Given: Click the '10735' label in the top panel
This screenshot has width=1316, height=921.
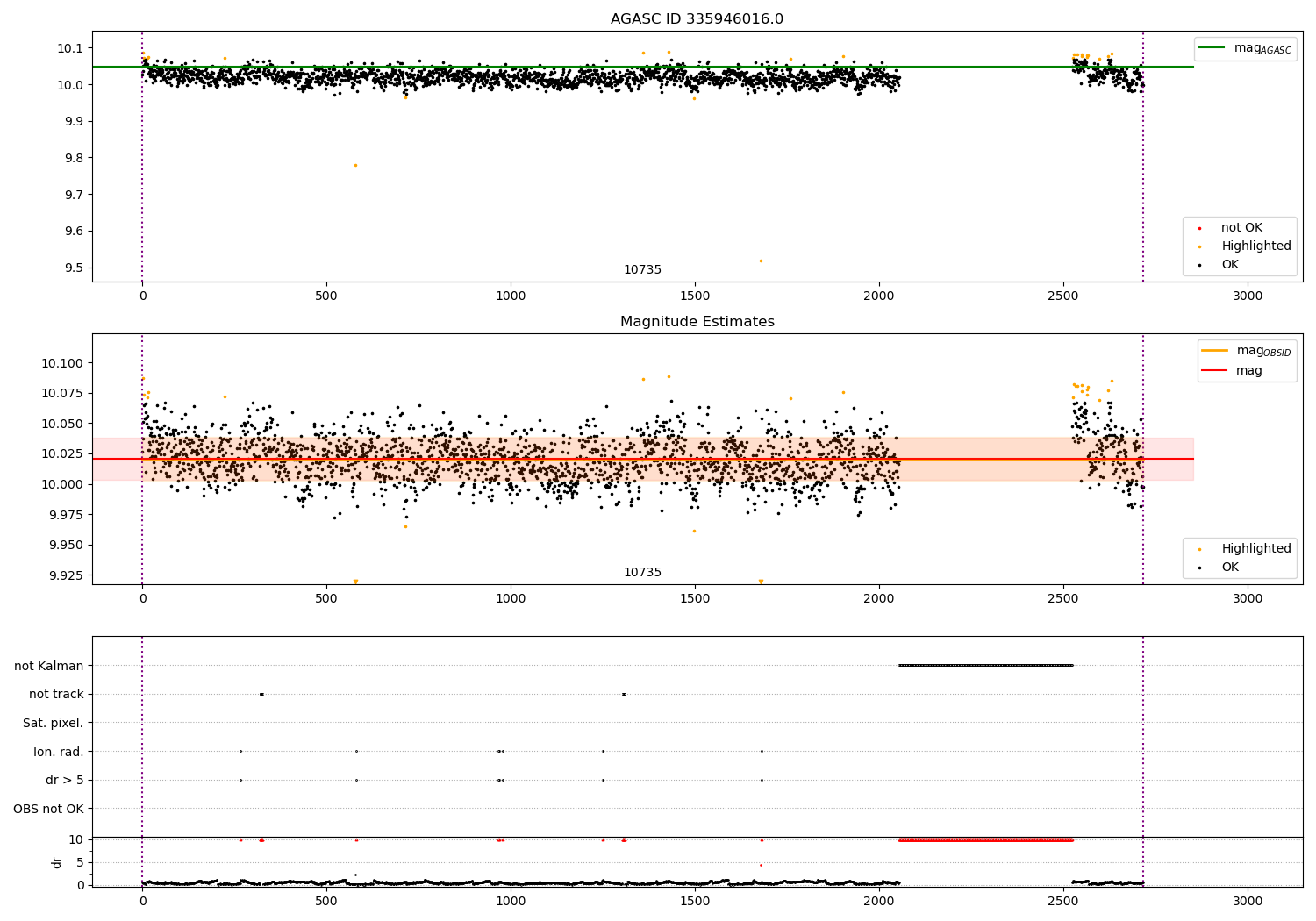Looking at the screenshot, I should point(642,270).
